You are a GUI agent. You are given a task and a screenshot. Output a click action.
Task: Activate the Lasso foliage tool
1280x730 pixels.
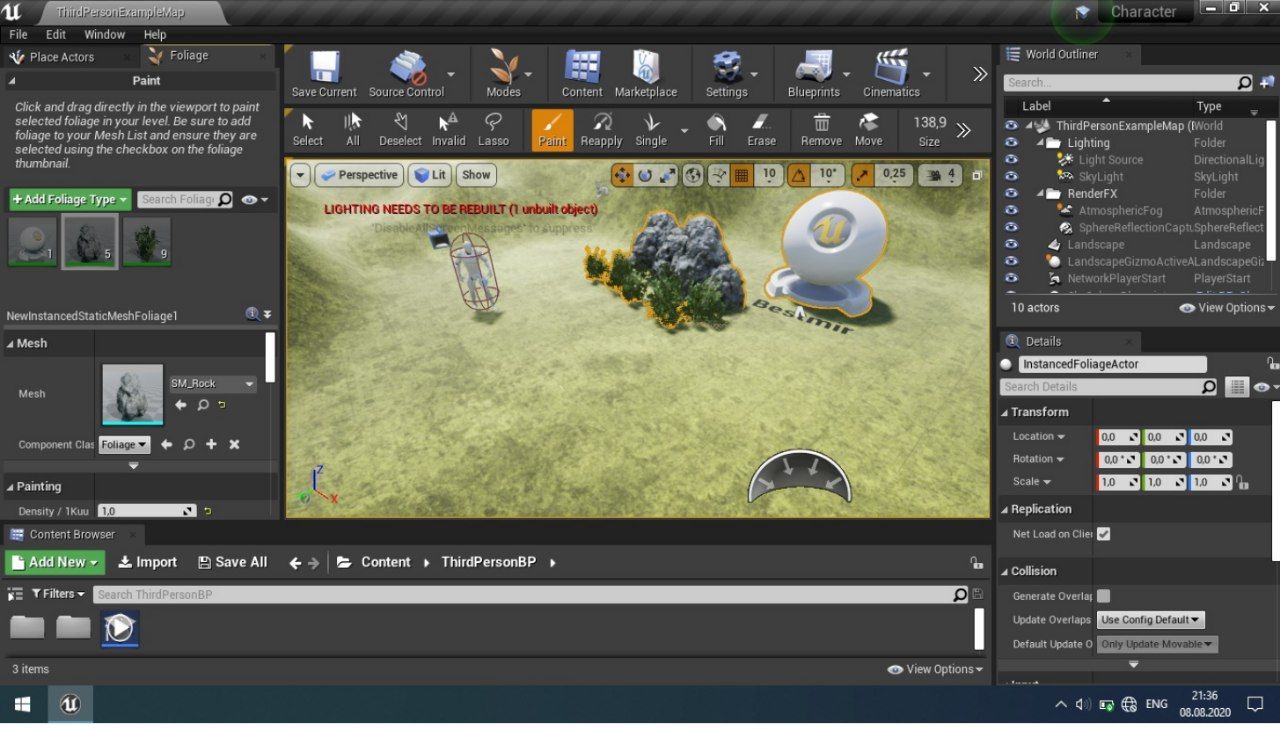pos(493,130)
